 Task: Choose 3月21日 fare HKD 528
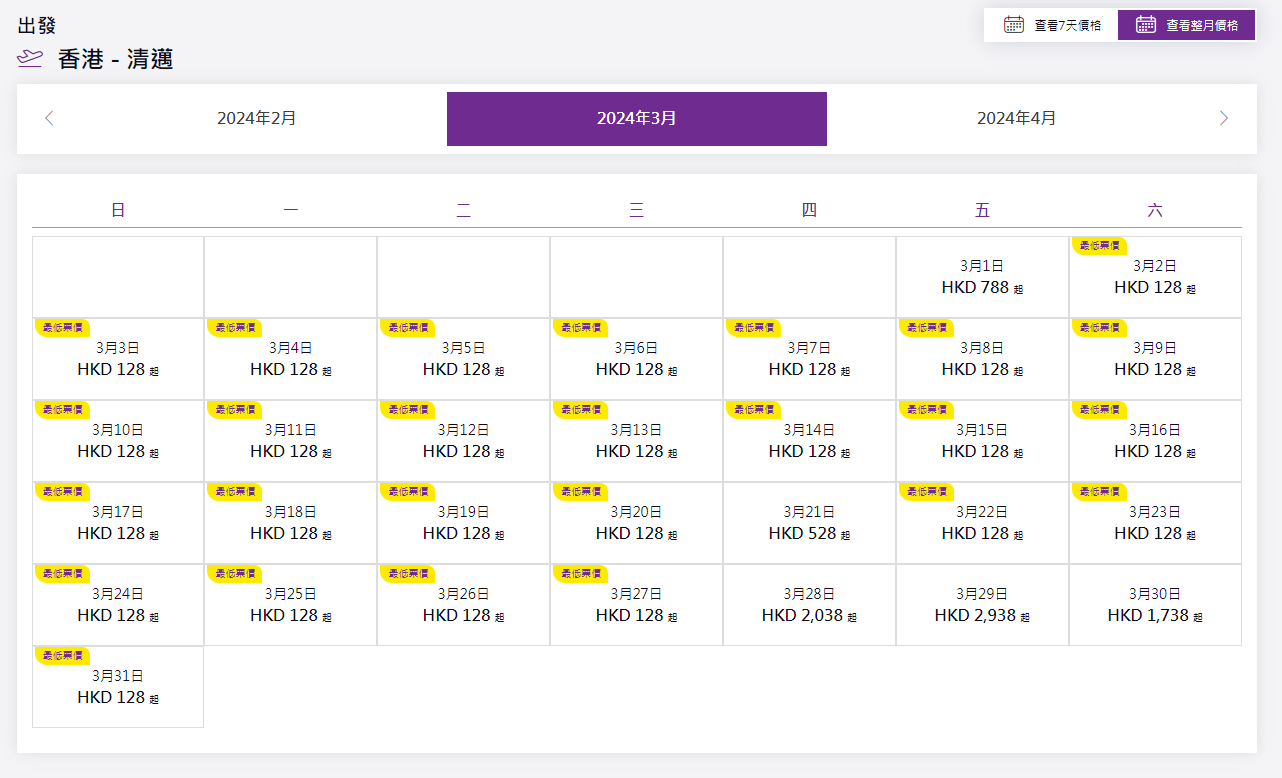point(809,524)
